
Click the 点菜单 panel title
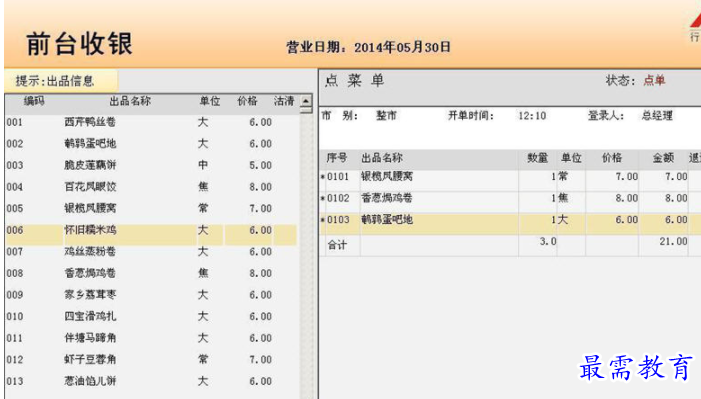pos(355,81)
